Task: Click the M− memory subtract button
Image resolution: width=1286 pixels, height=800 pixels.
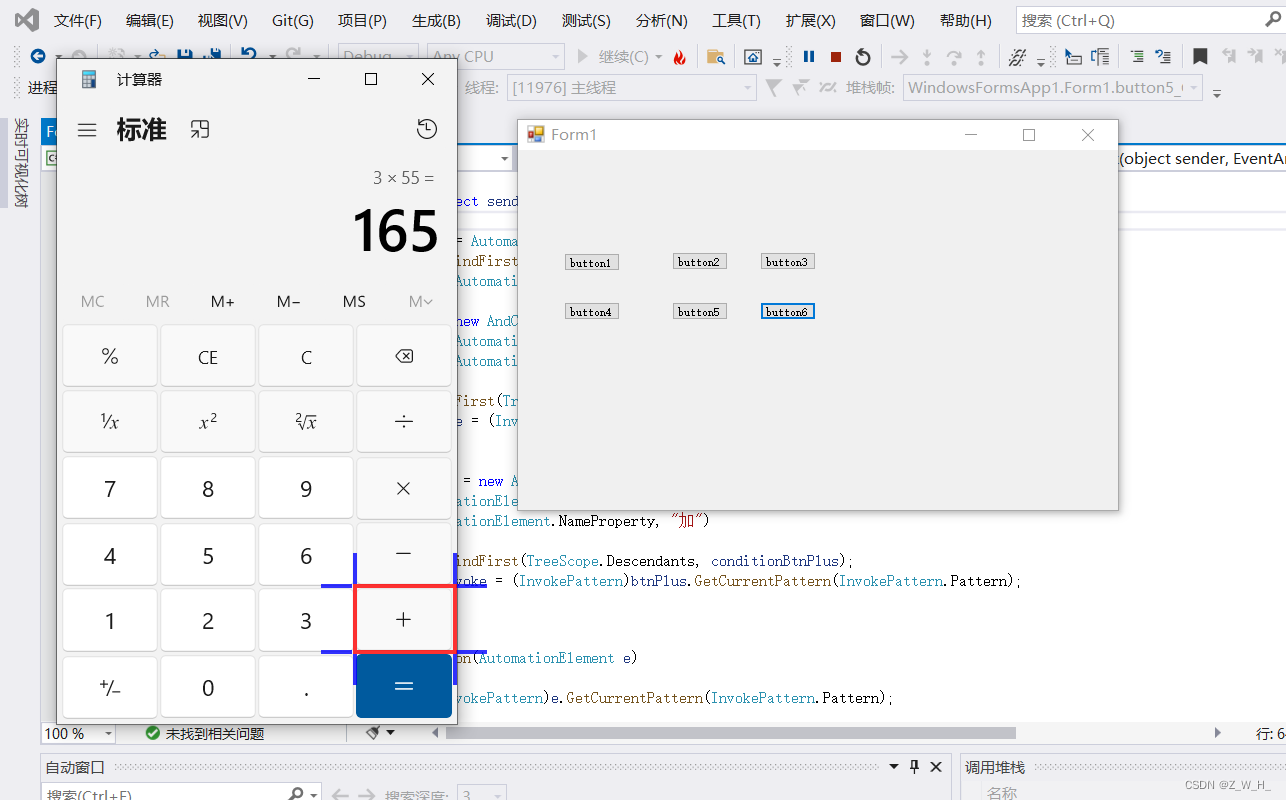Action: point(289,301)
